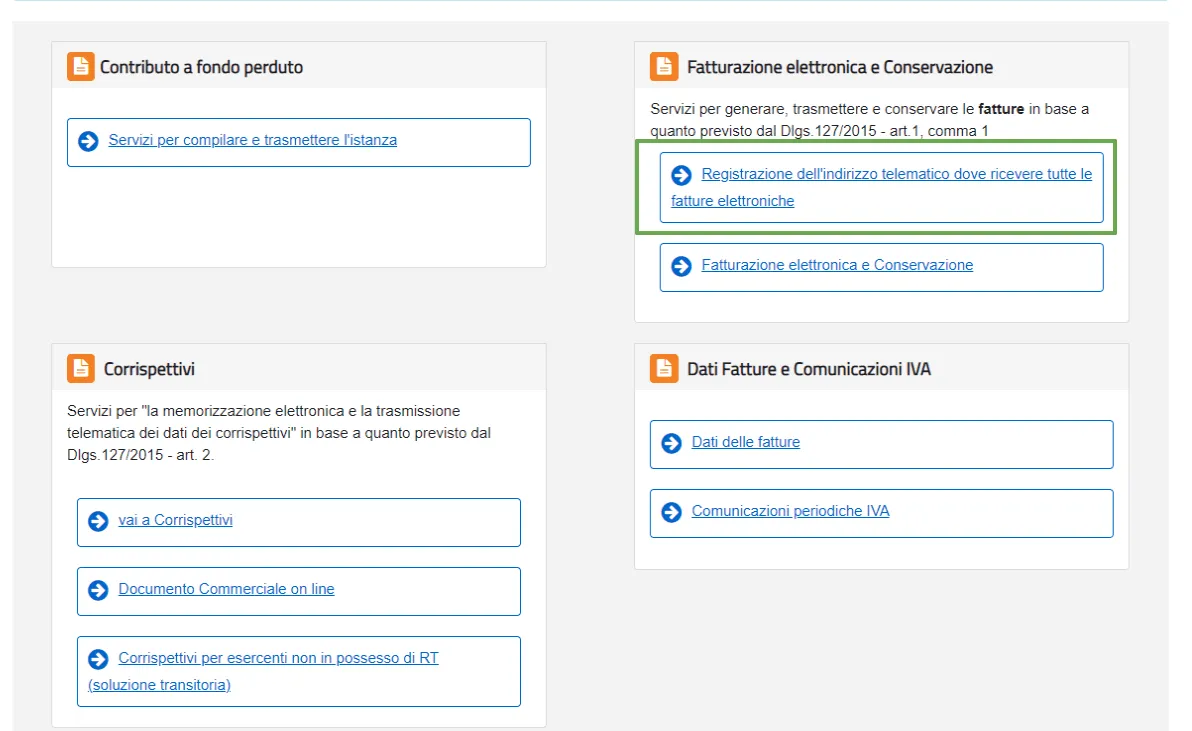Go to Comunicazioni periodiche IVA link
Image resolution: width=1192 pixels, height=731 pixels.
pos(790,511)
